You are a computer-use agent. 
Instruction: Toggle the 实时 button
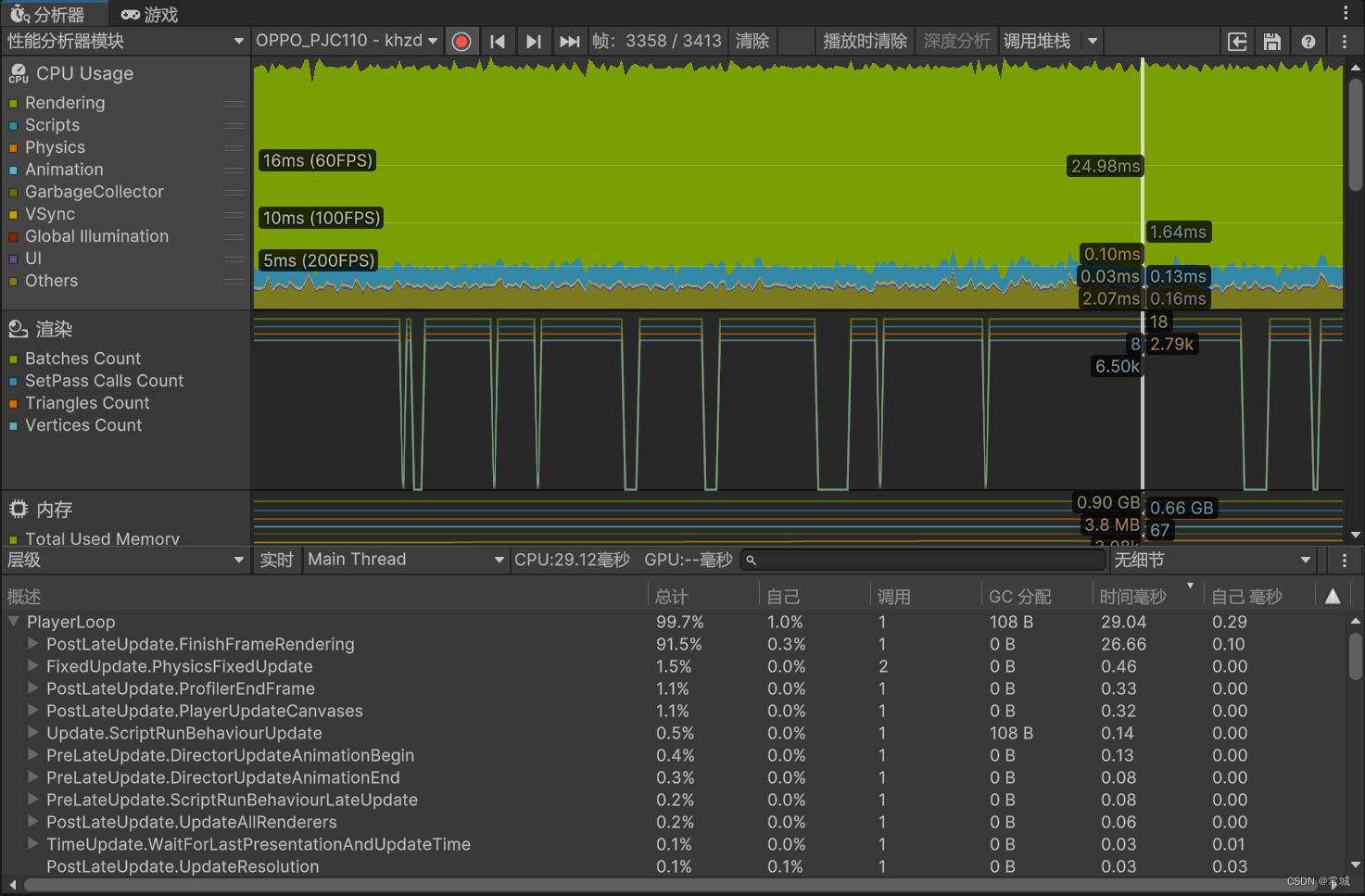(x=276, y=560)
